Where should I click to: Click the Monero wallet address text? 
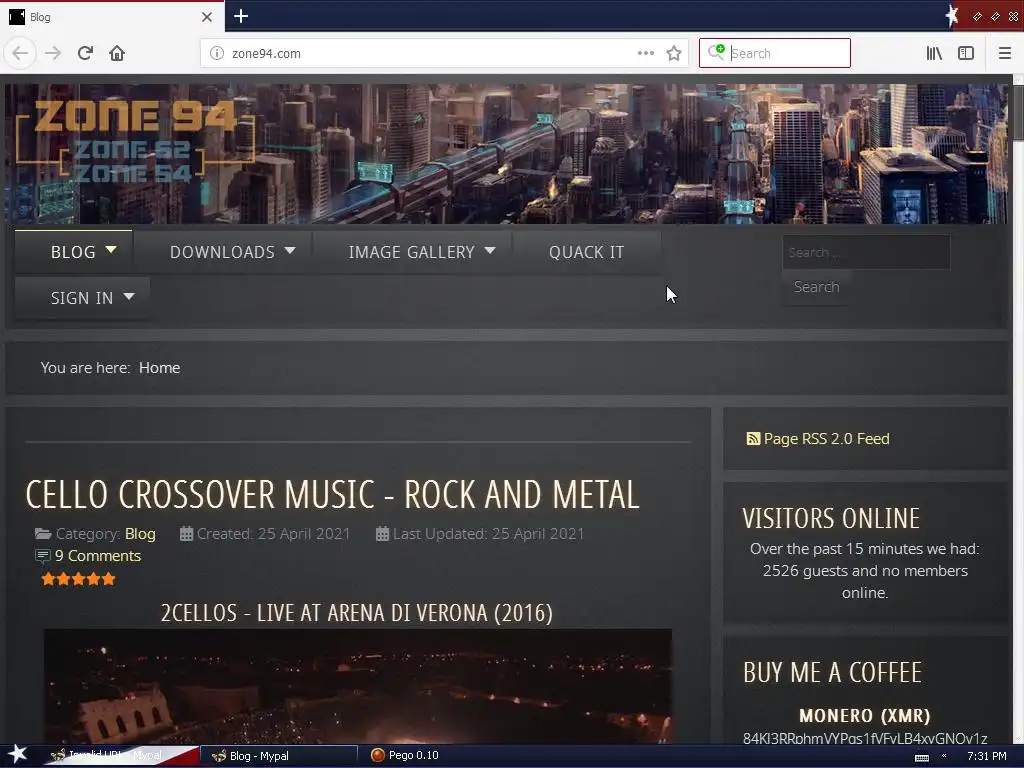[865, 739]
